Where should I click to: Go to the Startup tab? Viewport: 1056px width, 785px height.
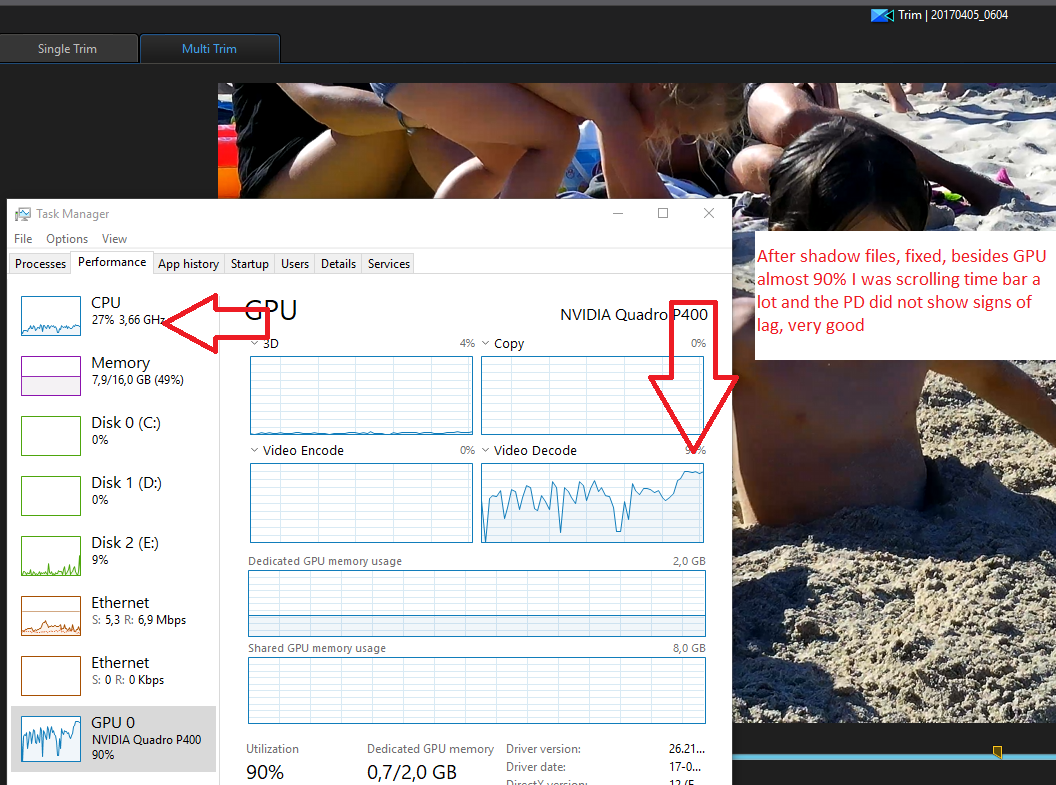coord(250,264)
